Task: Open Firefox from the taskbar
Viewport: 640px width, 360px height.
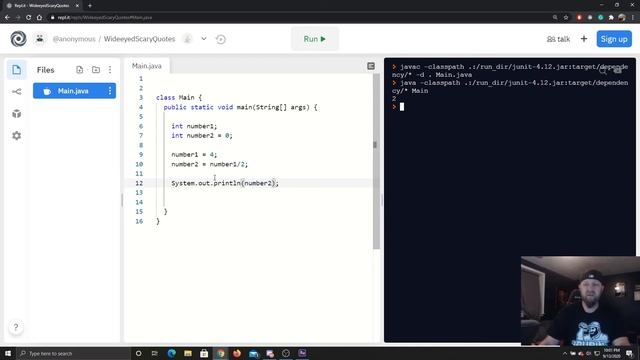Action: (x=237, y=353)
